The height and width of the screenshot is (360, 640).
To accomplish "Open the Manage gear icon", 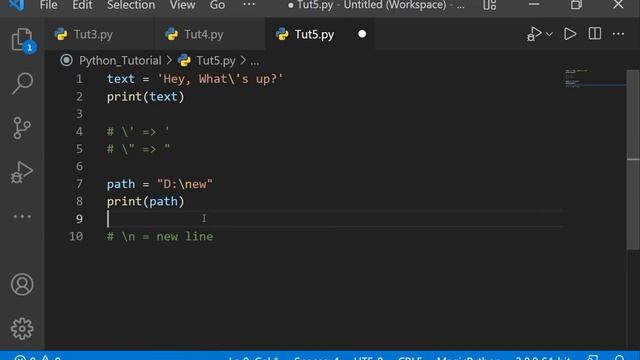I will (x=22, y=329).
